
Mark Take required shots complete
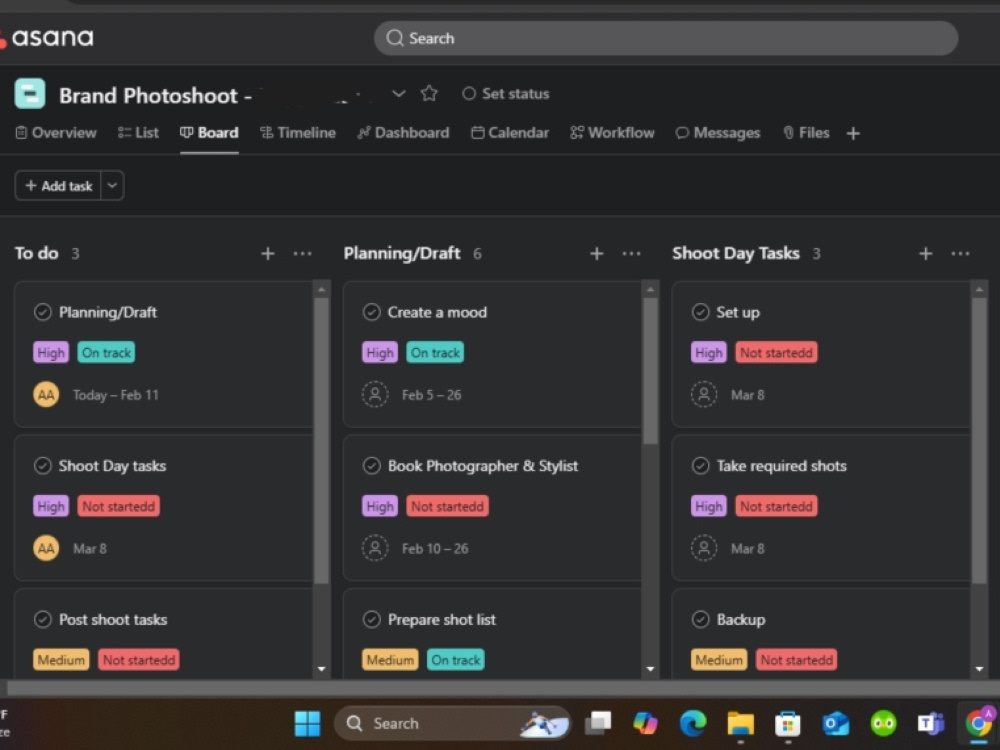click(x=701, y=466)
